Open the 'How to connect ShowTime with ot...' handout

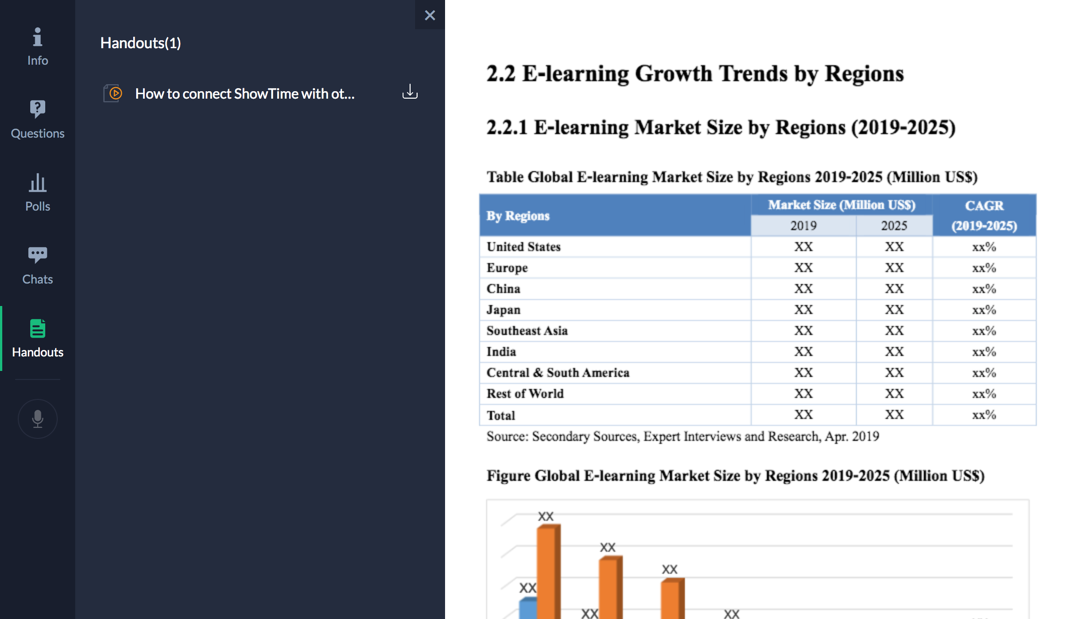245,94
